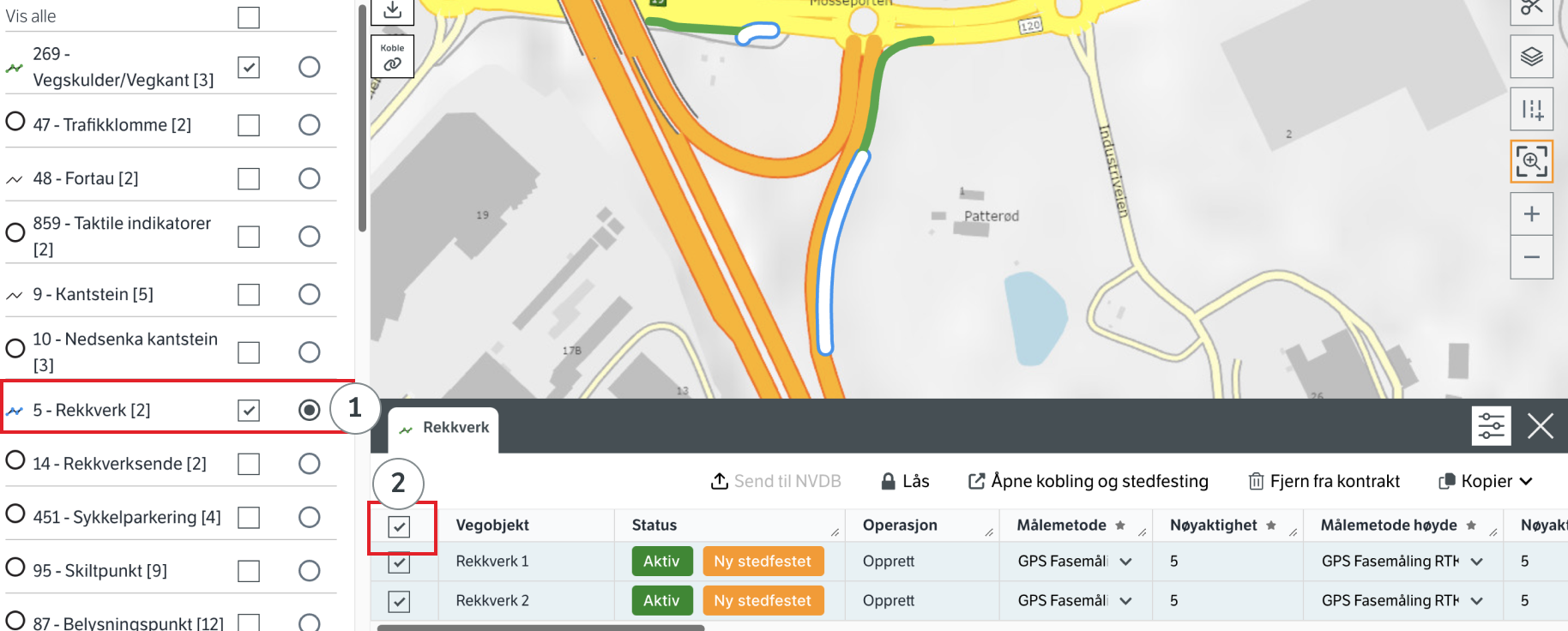The height and width of the screenshot is (631, 1568).
Task: Click Åpne kobling og stedfesting
Action: [1088, 482]
